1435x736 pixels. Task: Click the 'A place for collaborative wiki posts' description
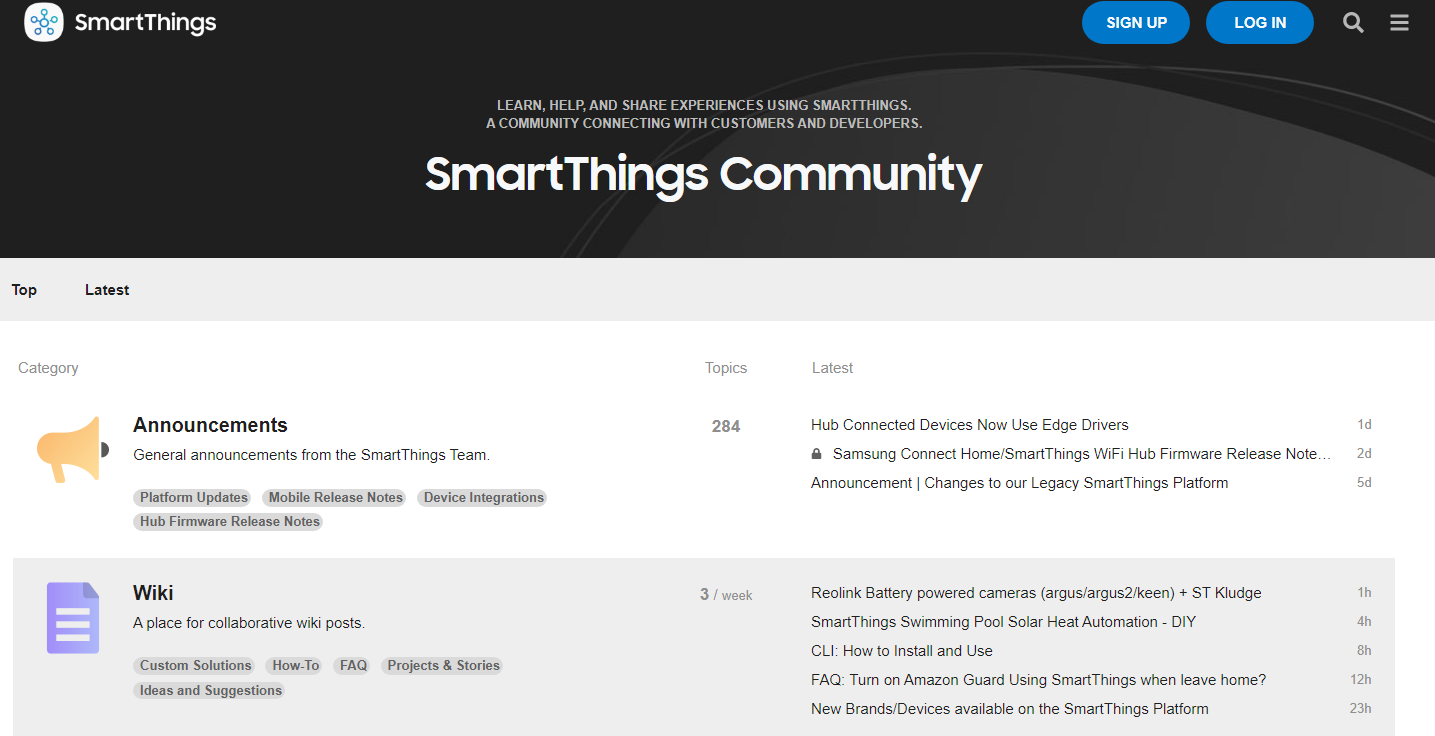[249, 623]
